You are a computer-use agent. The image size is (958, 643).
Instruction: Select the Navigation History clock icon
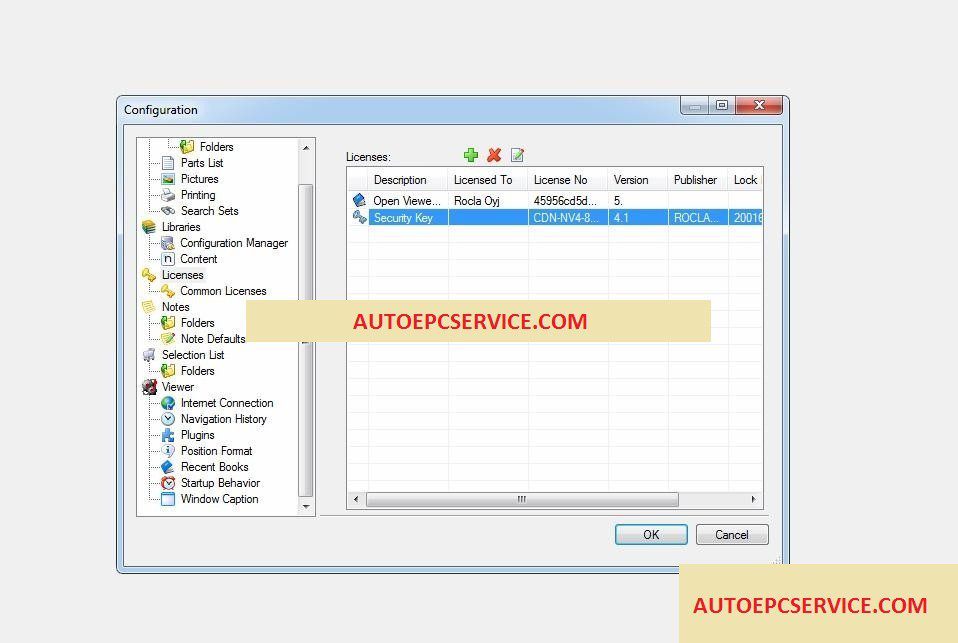[168, 419]
